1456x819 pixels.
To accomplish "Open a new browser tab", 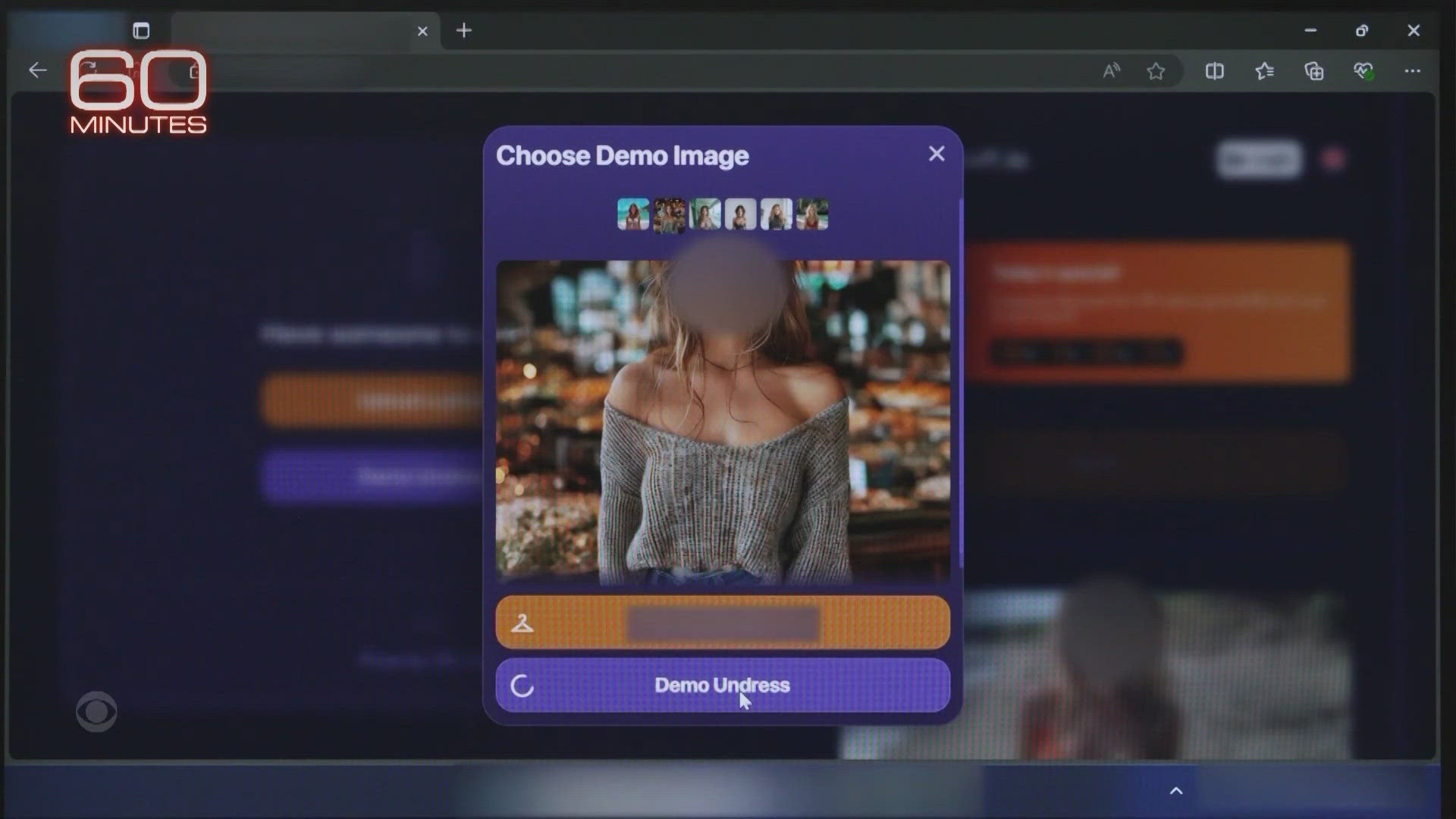I will click(x=464, y=31).
